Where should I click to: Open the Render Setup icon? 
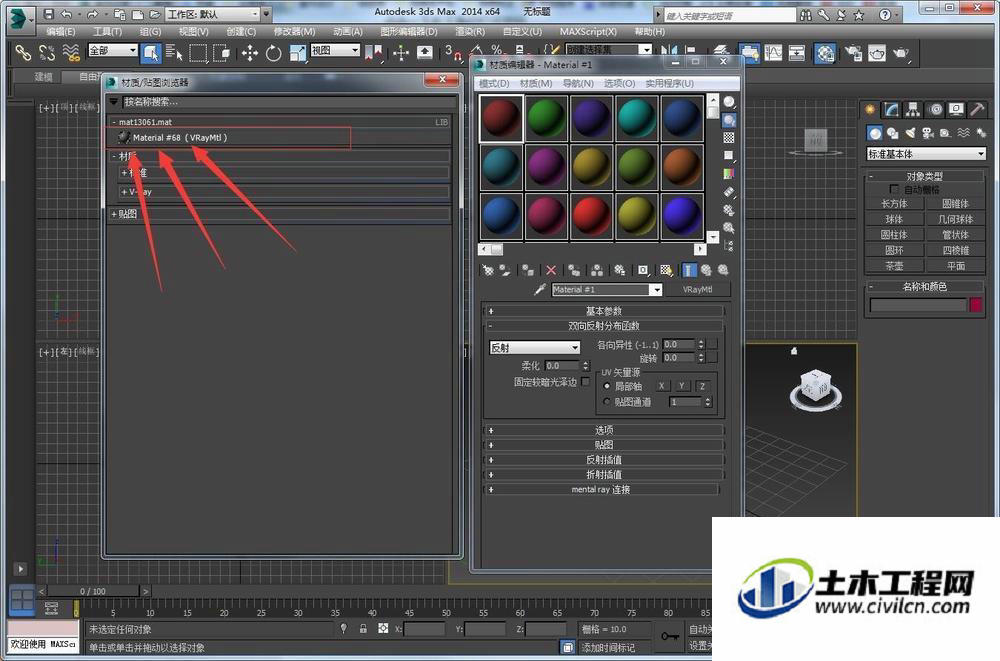tap(854, 53)
